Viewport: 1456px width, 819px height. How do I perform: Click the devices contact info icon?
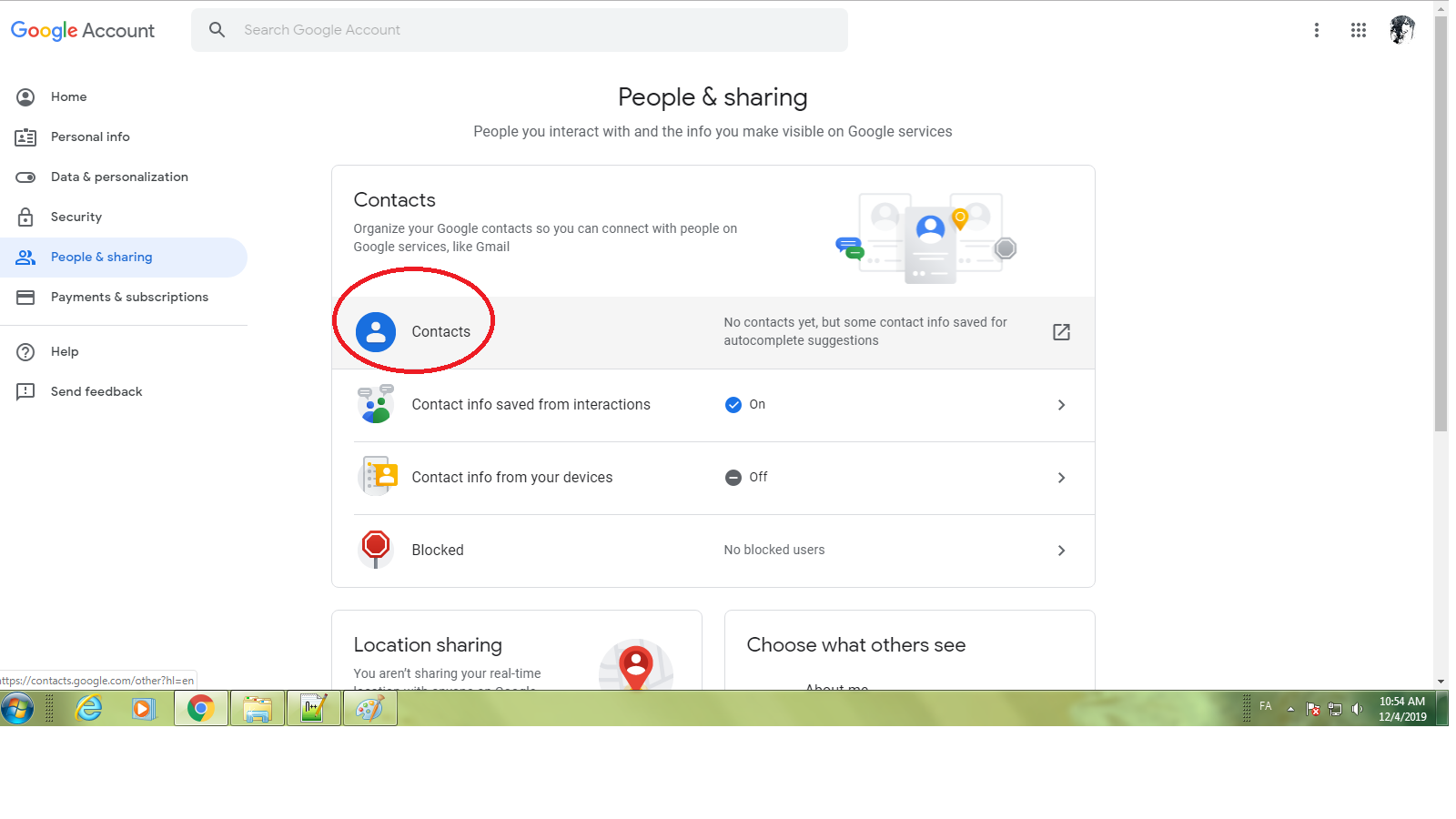coord(379,476)
